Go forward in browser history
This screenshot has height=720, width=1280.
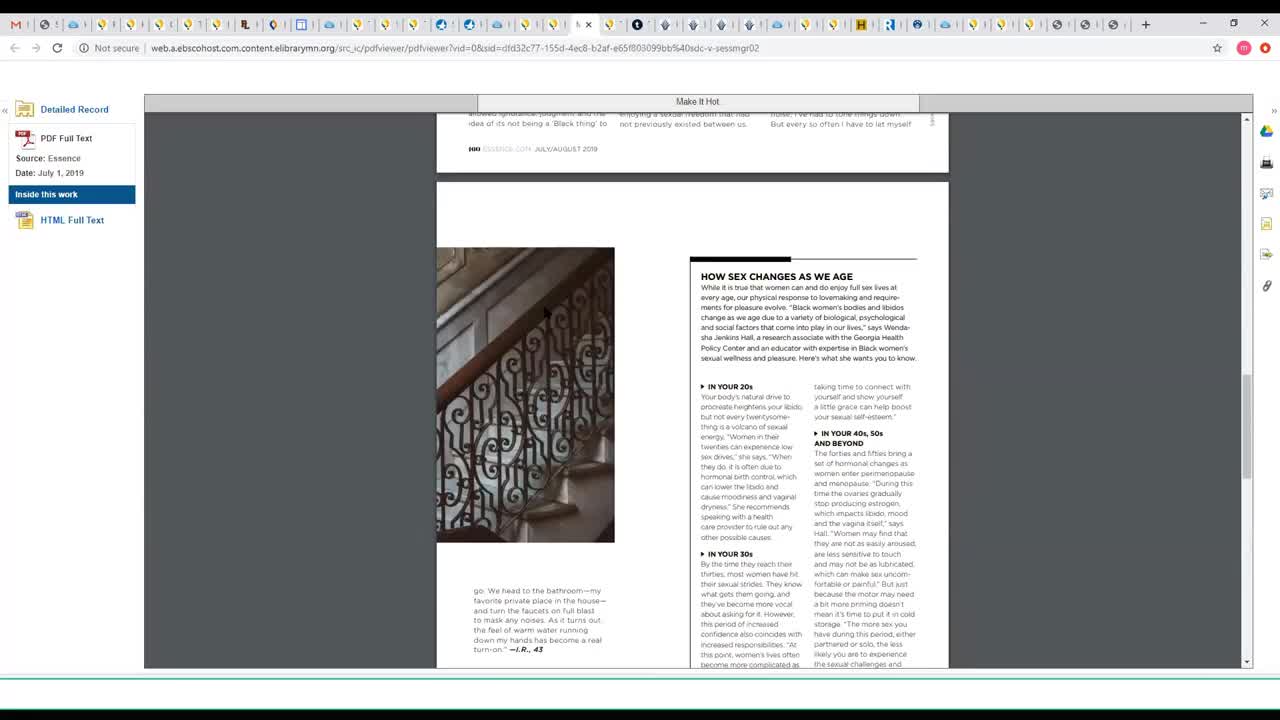pyautogui.click(x=35, y=48)
